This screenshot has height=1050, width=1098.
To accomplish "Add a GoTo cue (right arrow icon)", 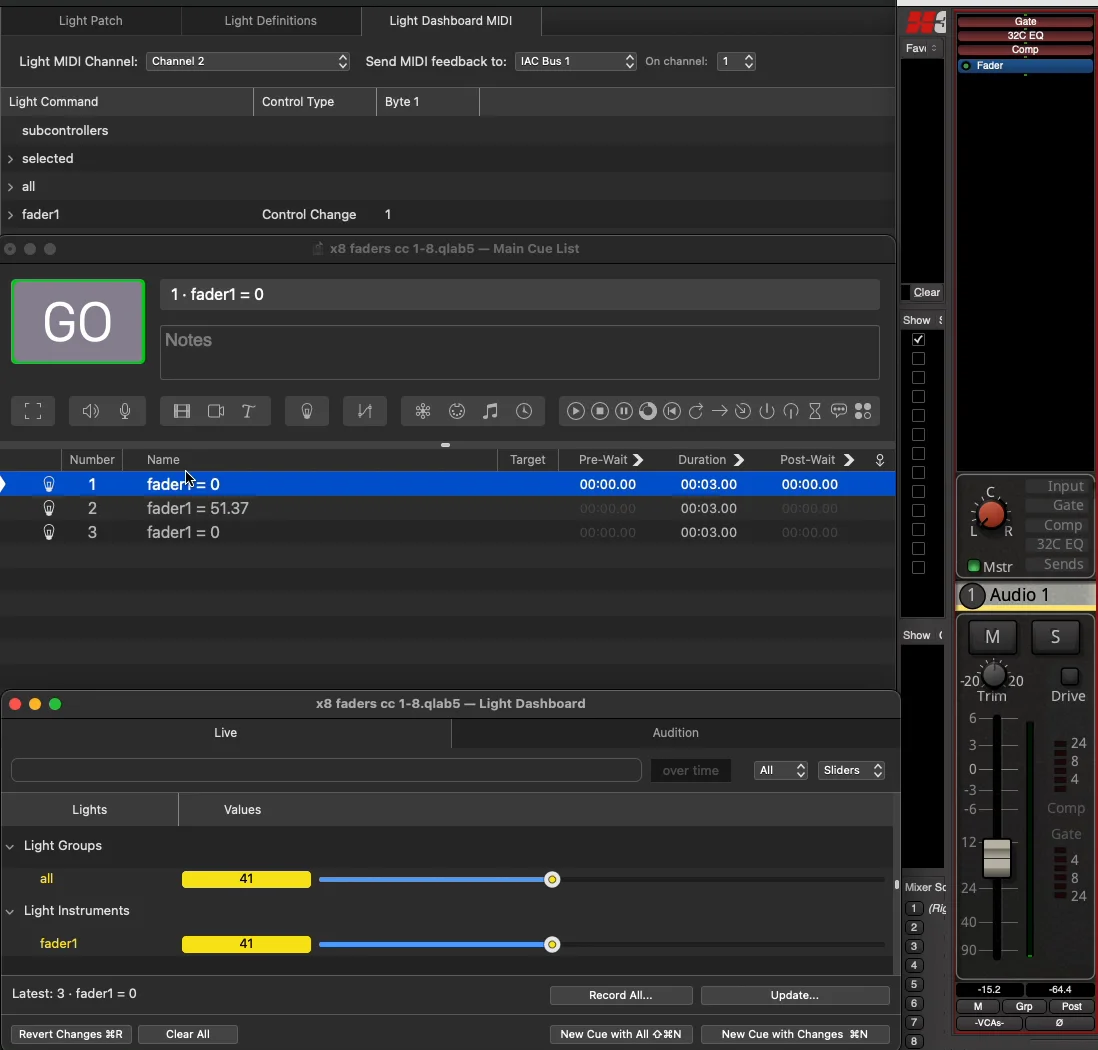I will [x=719, y=411].
